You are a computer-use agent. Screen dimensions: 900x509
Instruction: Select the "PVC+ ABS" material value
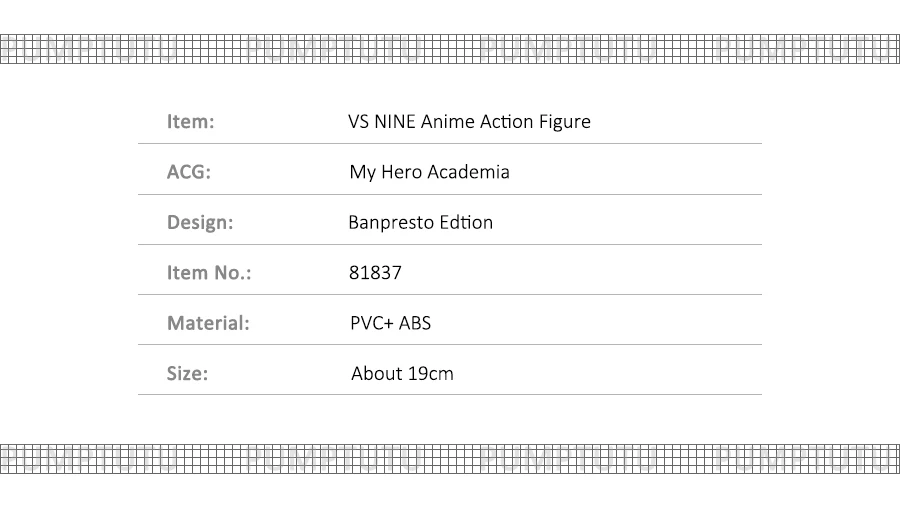click(x=390, y=323)
